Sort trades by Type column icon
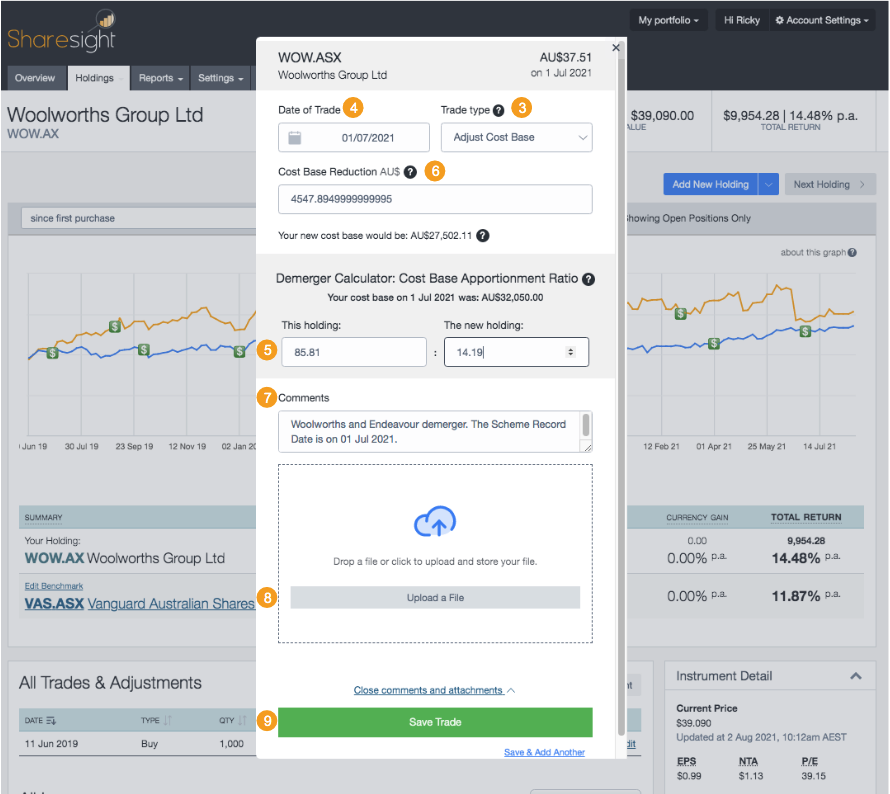 pyautogui.click(x=167, y=720)
